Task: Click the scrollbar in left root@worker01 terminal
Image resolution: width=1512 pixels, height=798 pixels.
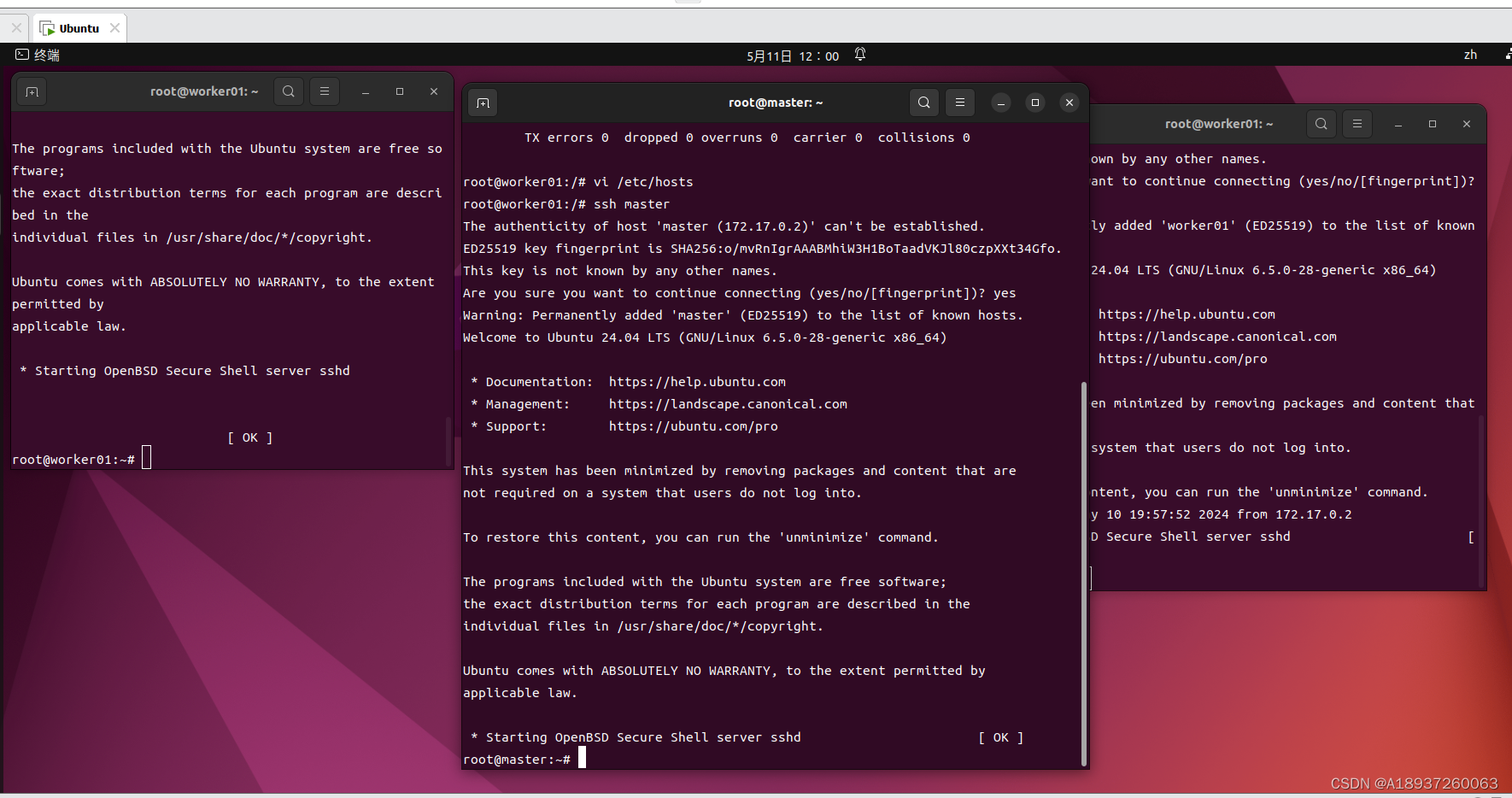Action: click(448, 440)
